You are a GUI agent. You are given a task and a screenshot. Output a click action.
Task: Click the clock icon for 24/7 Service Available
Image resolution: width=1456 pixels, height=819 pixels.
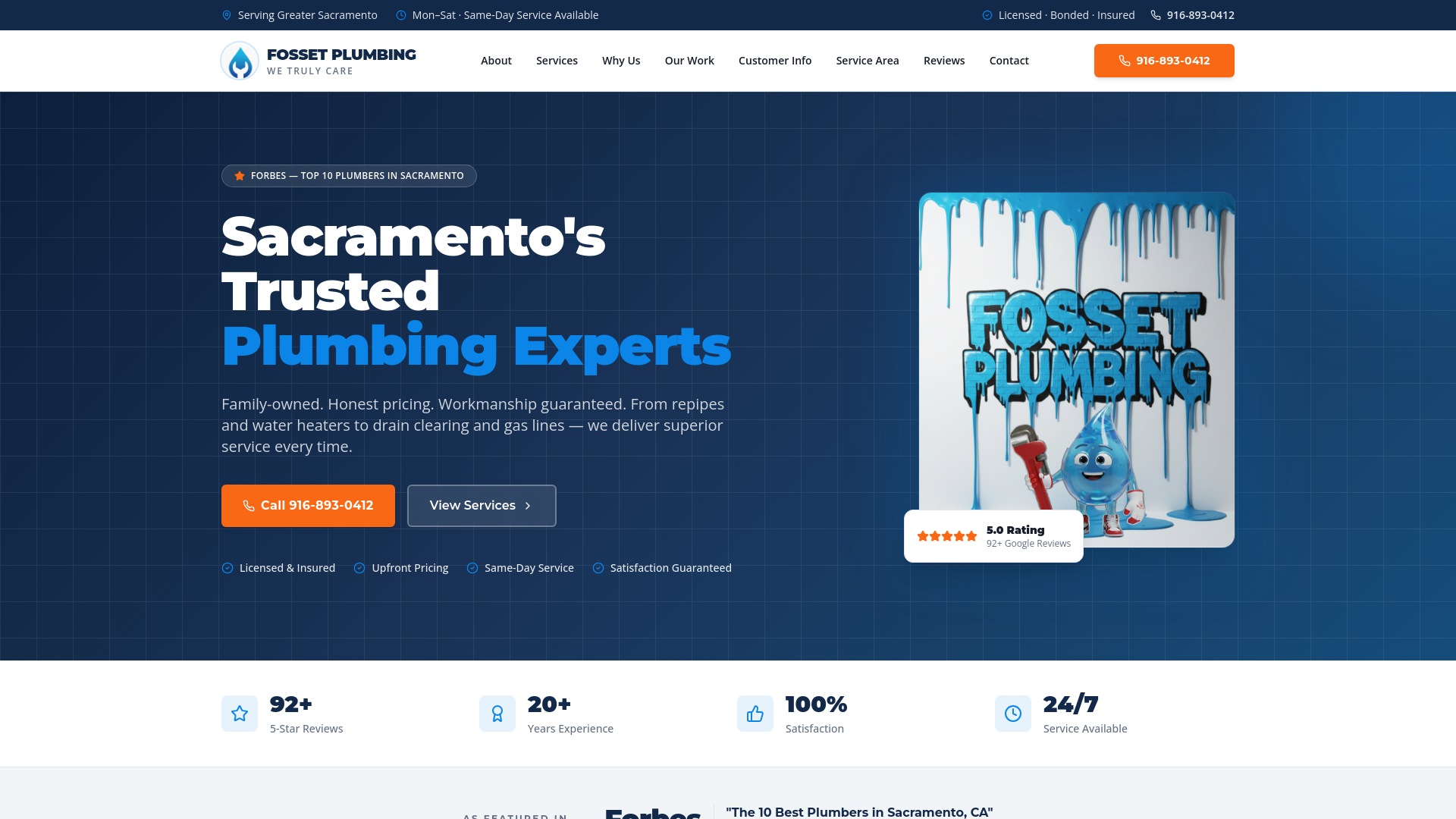tap(1013, 714)
